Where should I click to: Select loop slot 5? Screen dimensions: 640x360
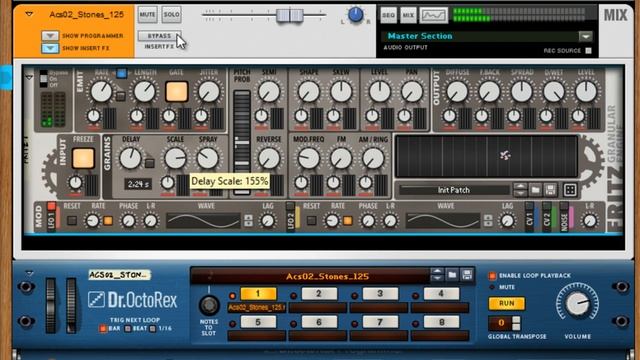point(258,322)
